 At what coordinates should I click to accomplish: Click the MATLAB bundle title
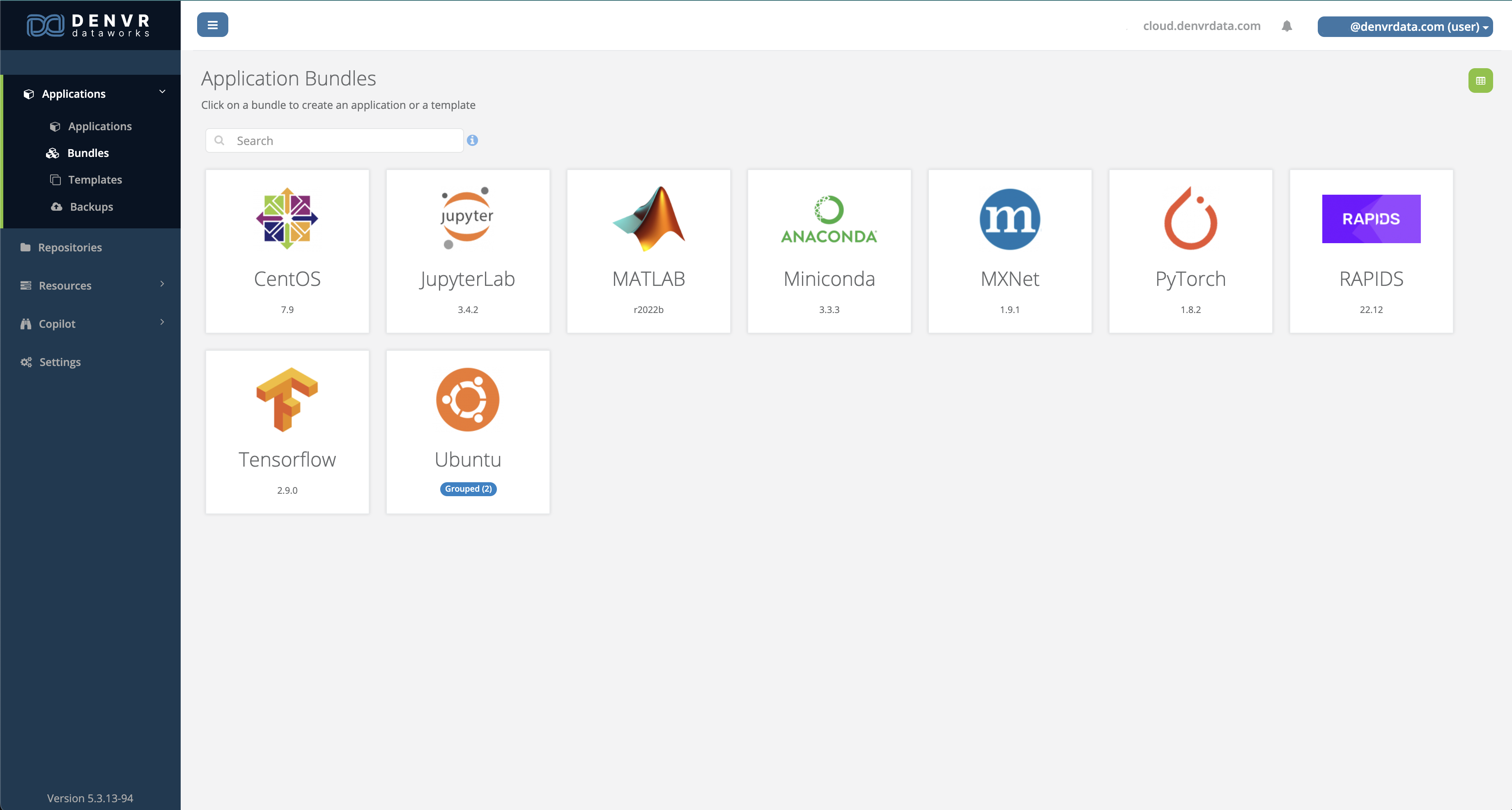click(x=648, y=279)
